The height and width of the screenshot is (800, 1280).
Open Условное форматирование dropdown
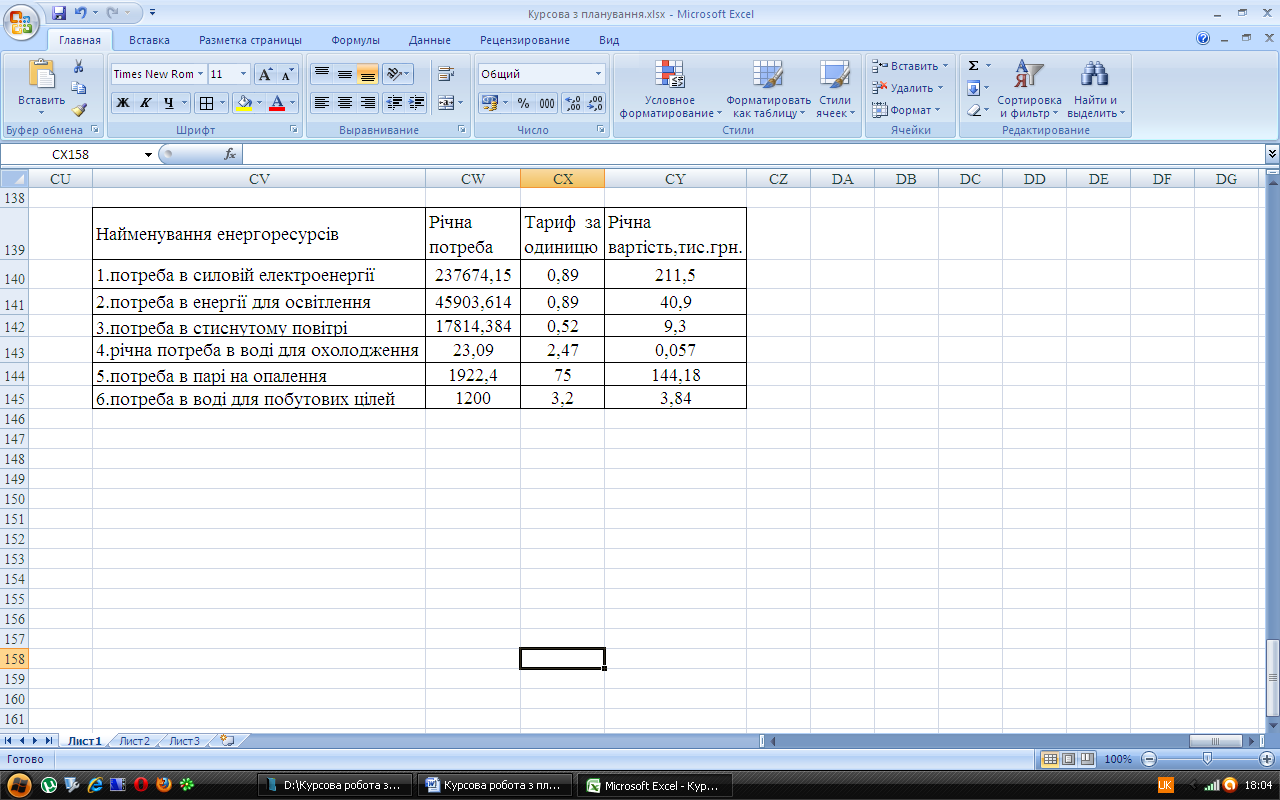(669, 89)
